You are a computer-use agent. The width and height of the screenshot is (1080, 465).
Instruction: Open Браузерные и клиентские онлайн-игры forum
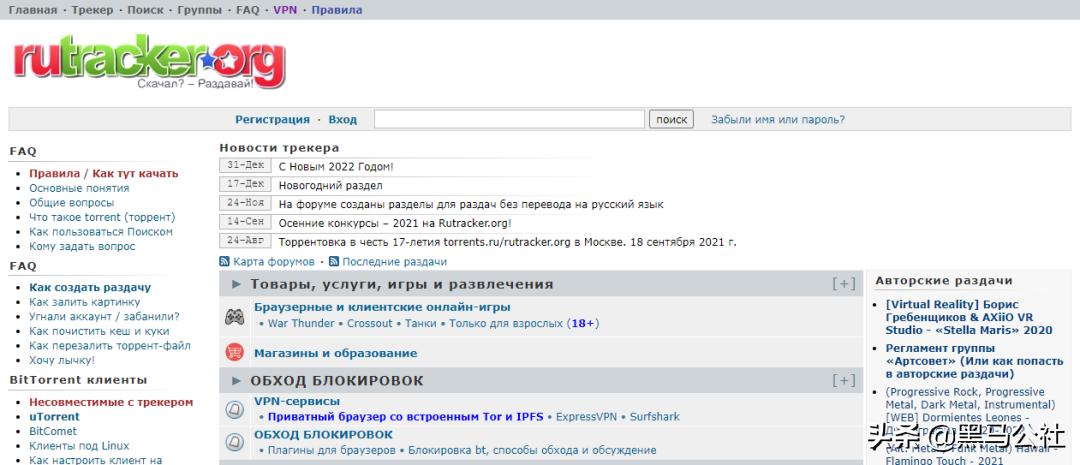click(382, 307)
